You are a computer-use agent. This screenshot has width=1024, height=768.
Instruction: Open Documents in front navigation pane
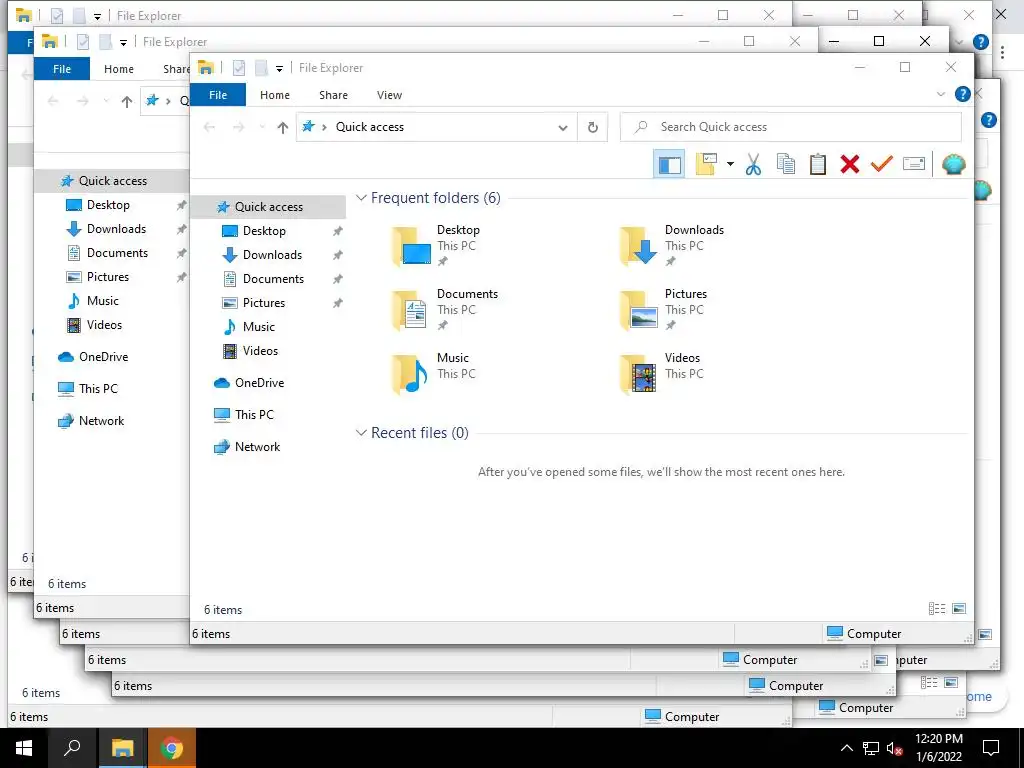[x=273, y=279]
